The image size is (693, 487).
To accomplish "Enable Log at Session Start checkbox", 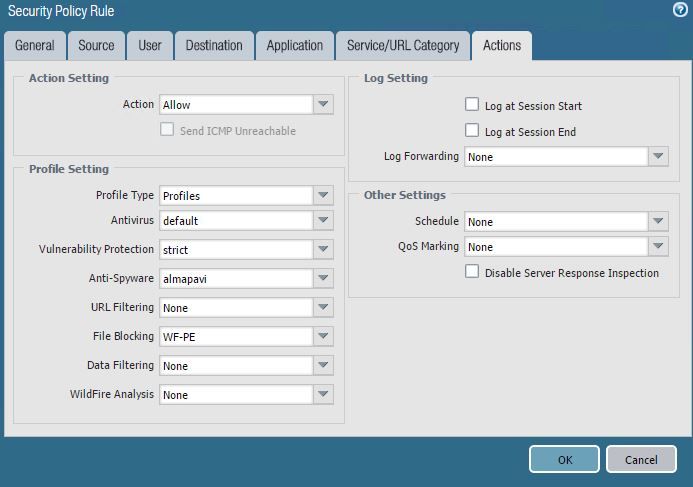I will (472, 105).
